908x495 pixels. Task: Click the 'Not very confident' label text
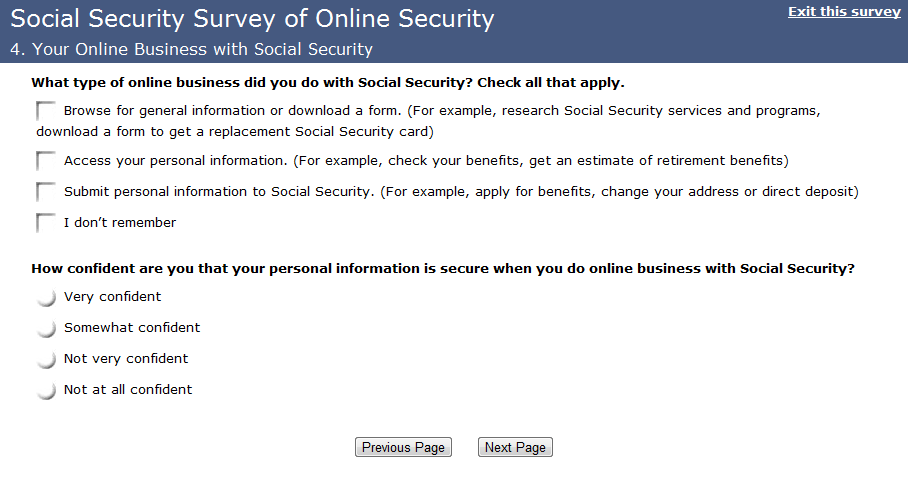pos(126,359)
